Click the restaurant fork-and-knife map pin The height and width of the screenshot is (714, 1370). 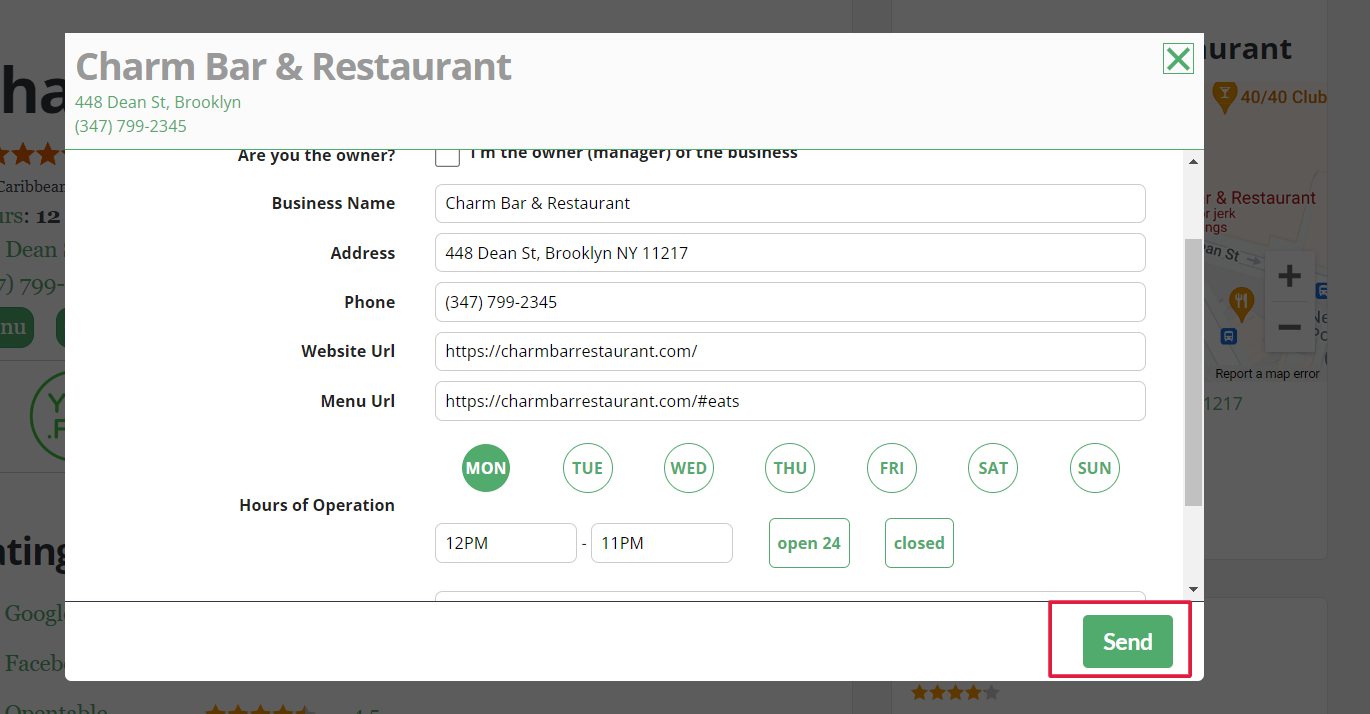pyautogui.click(x=1241, y=302)
